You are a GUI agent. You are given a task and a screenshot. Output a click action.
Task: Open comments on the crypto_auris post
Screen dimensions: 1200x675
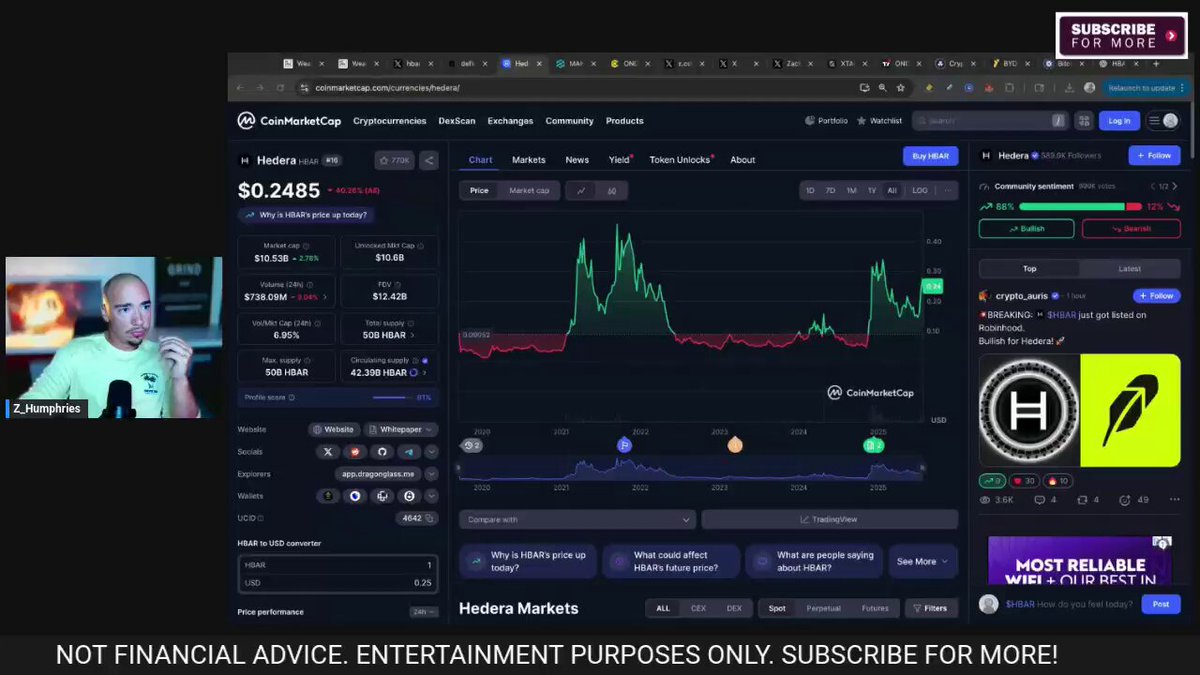click(x=1045, y=500)
